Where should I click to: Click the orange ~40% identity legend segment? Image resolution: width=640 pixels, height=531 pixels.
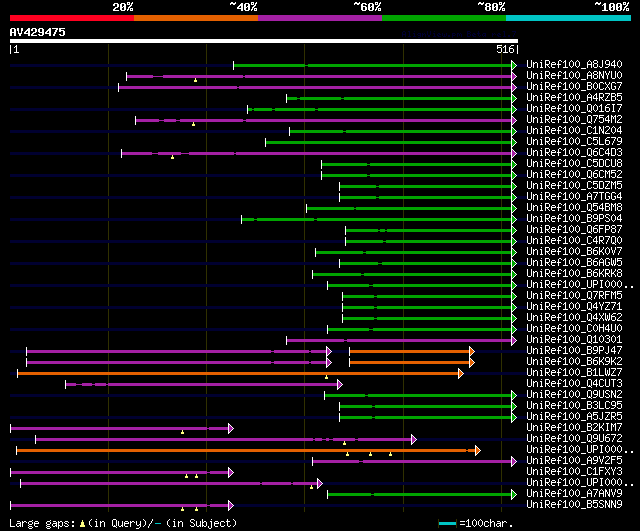point(196,18)
